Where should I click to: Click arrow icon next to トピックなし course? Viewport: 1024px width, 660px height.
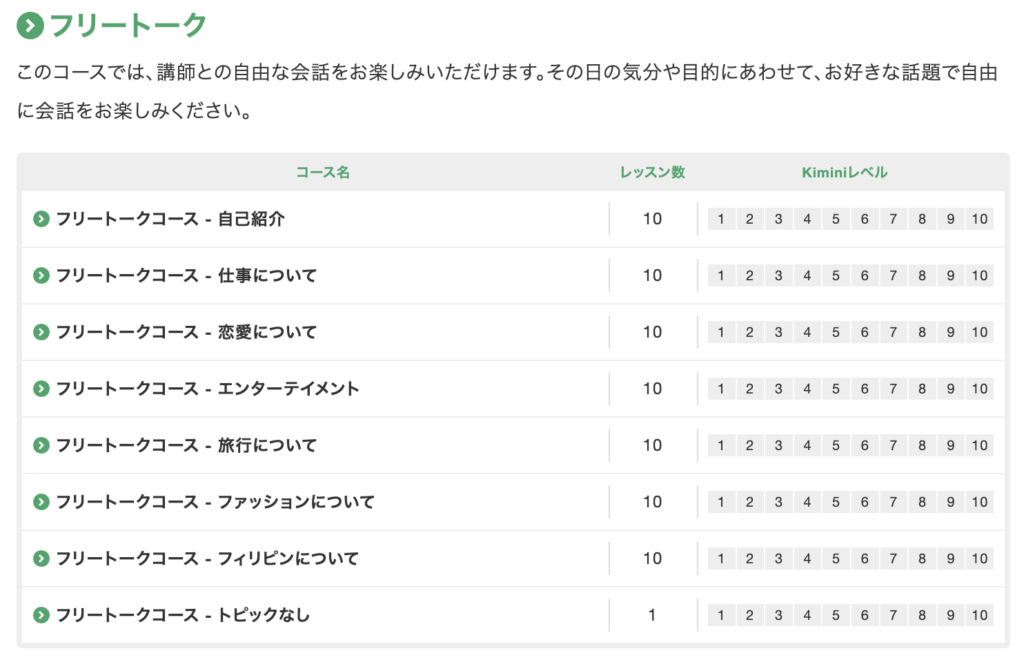pos(41,615)
